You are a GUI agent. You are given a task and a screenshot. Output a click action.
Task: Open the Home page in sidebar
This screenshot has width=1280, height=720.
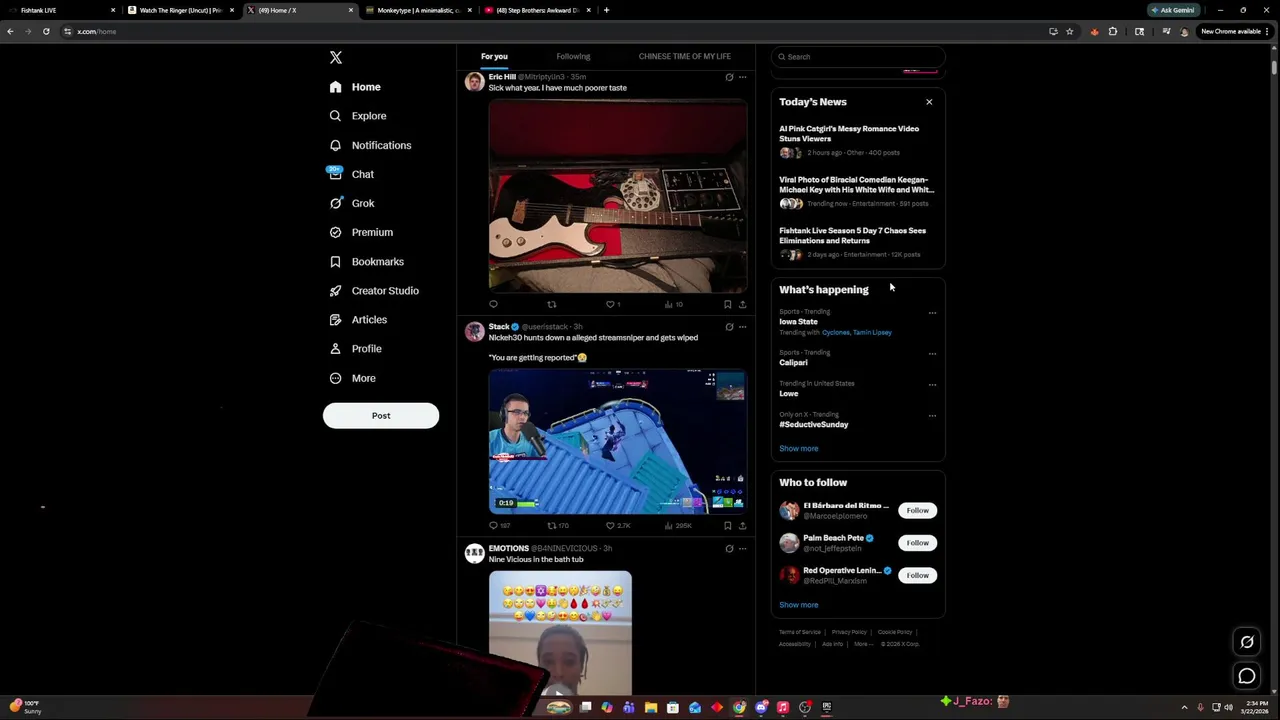(x=356, y=87)
